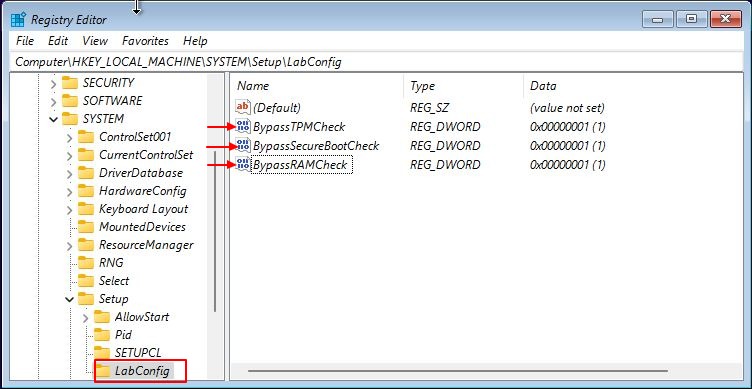Viewport: 752px width, 389px height.
Task: Expand the HardwareConfig key
Action: pos(70,192)
